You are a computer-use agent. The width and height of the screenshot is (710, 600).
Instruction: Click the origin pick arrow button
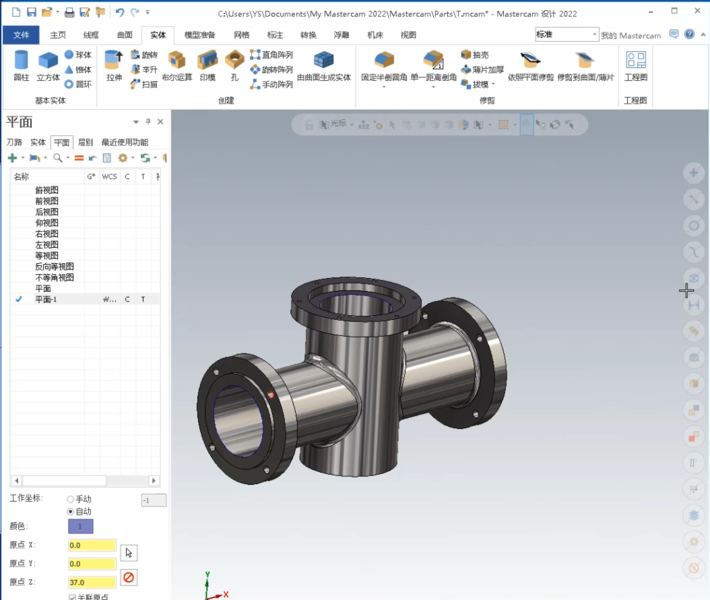coord(129,552)
